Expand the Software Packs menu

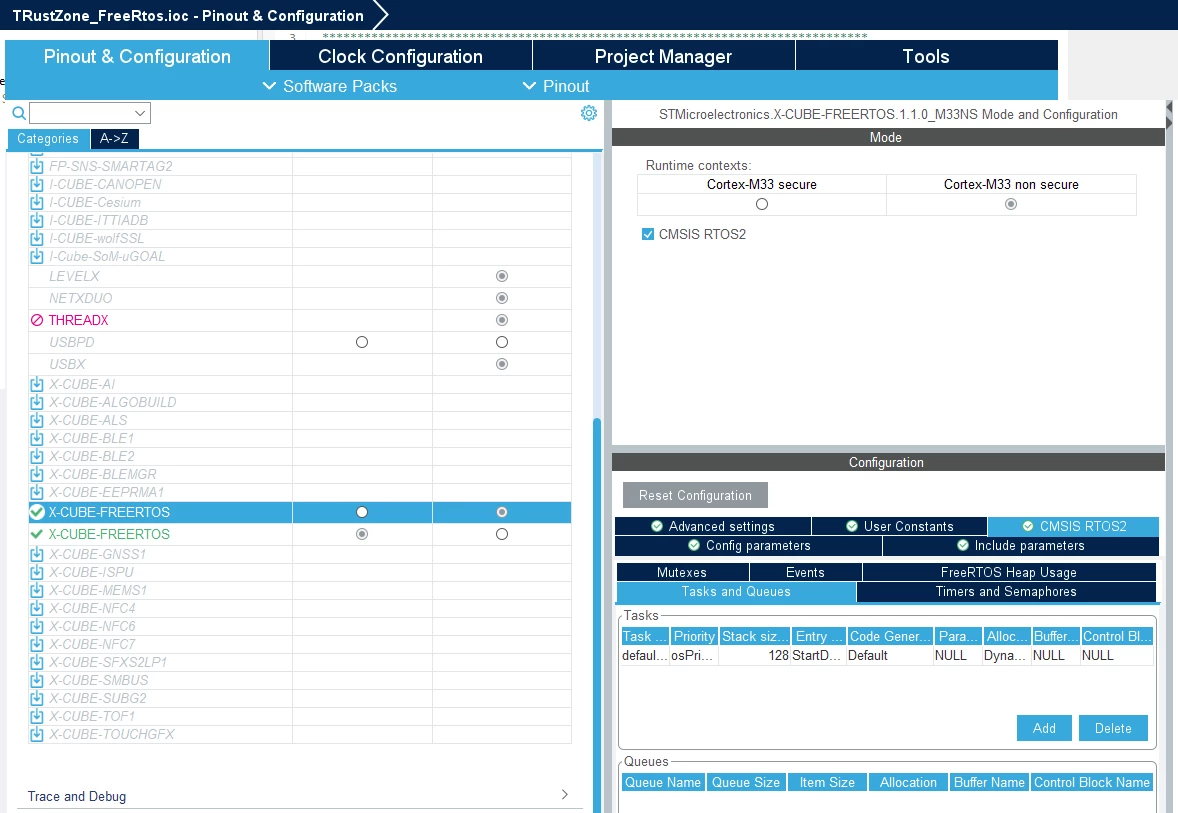(x=330, y=86)
